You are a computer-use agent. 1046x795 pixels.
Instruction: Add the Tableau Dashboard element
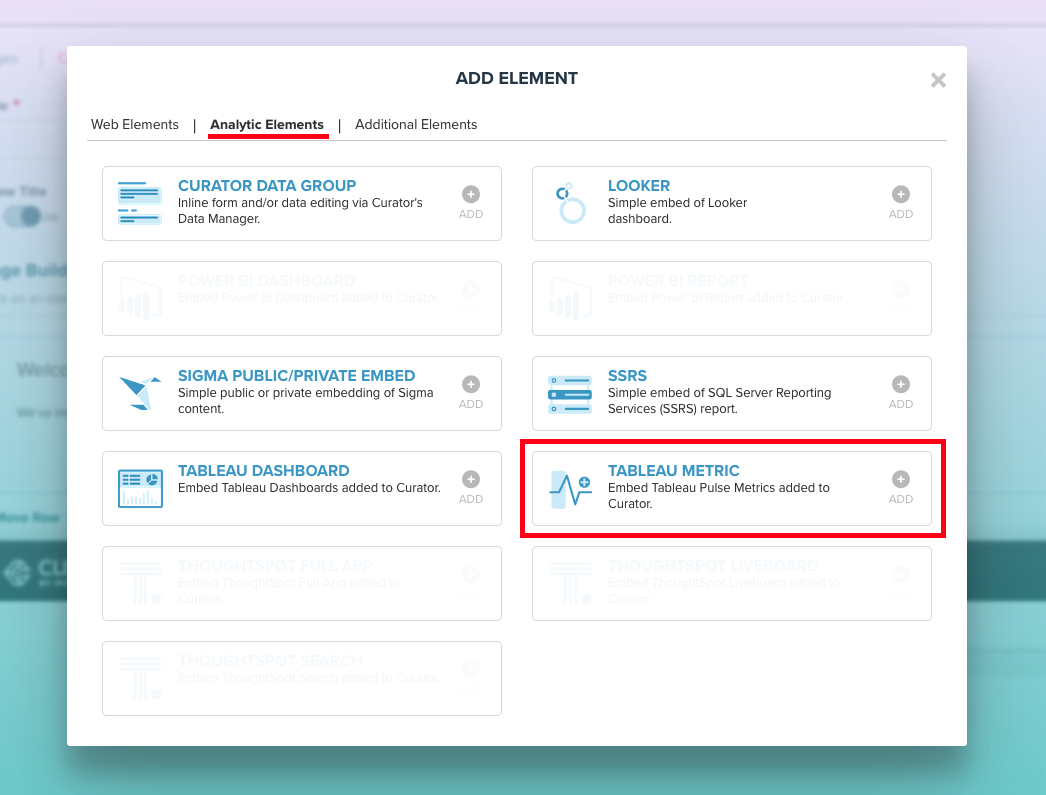[471, 488]
